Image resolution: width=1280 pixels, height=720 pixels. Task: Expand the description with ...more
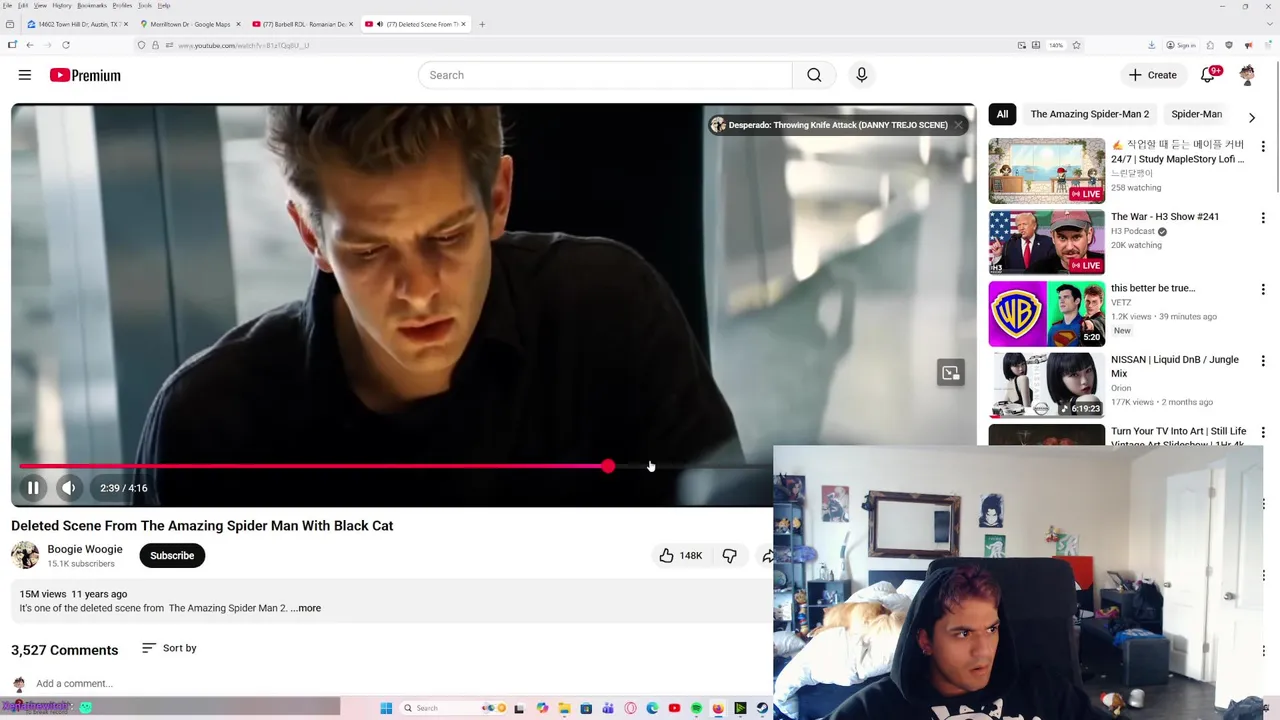coord(306,608)
